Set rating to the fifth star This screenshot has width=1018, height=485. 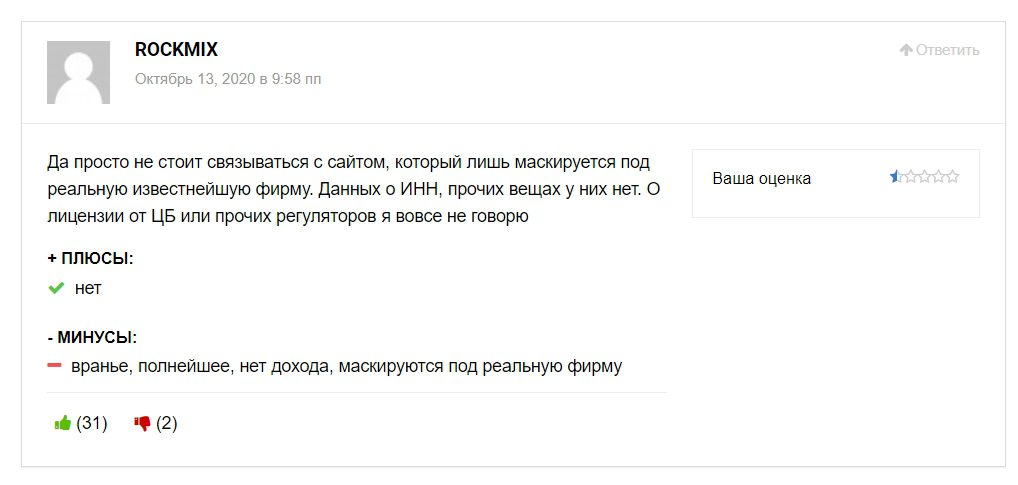952,178
